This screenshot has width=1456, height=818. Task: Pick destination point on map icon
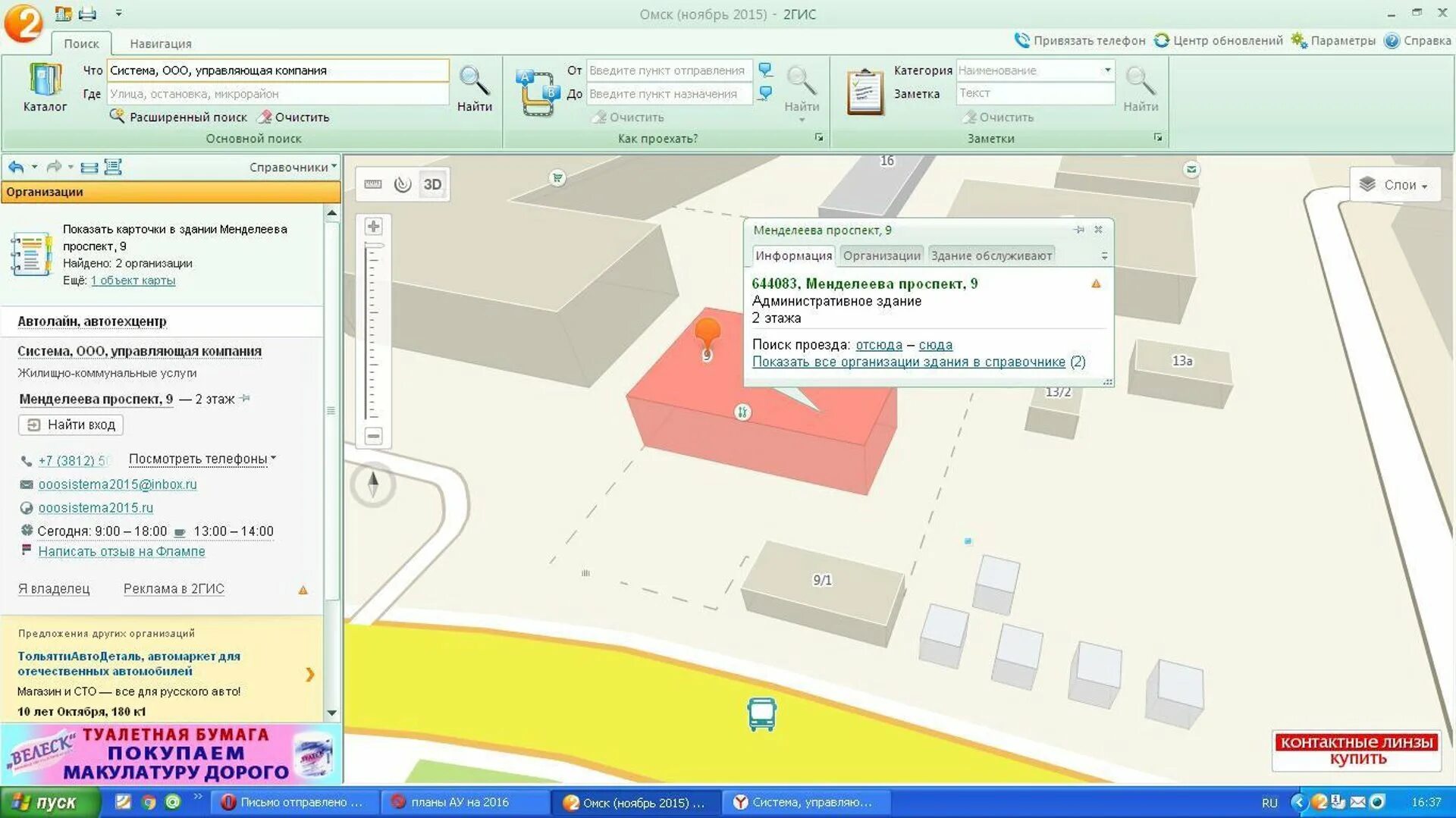[766, 93]
